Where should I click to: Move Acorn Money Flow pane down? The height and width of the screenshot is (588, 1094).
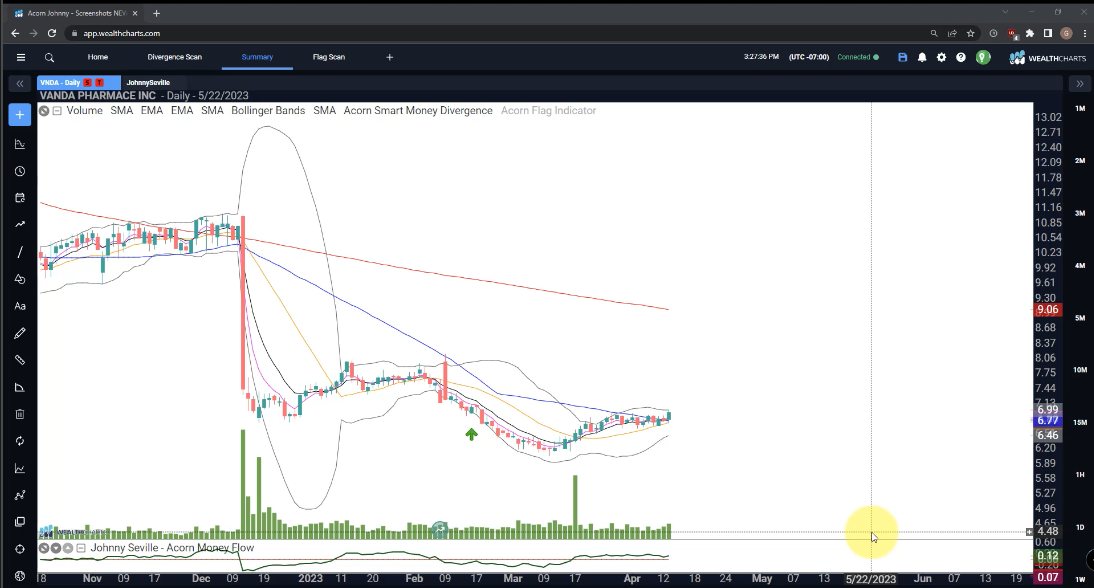(x=56, y=548)
